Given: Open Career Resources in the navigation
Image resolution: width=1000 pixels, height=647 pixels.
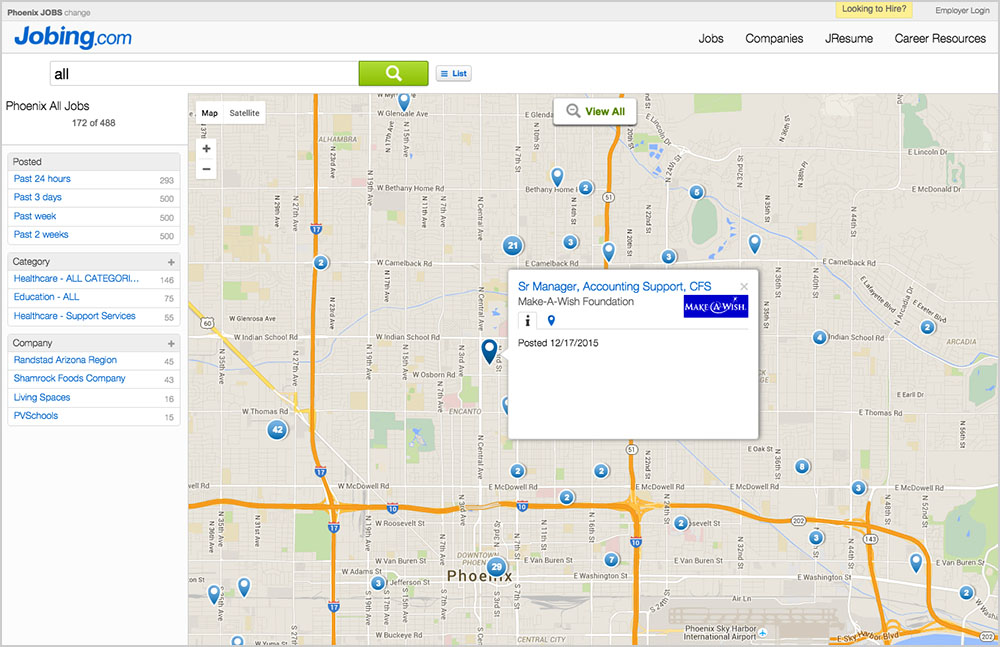Looking at the screenshot, I should [940, 38].
